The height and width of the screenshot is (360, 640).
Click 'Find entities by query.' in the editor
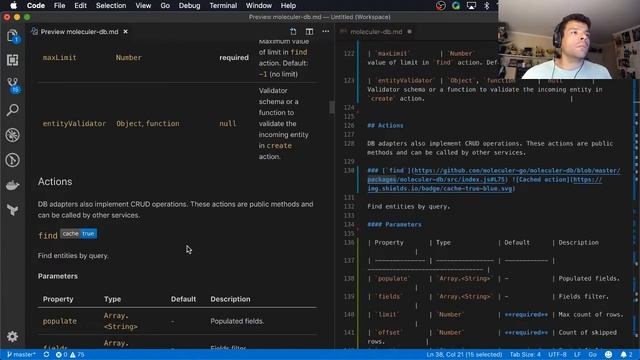point(409,207)
